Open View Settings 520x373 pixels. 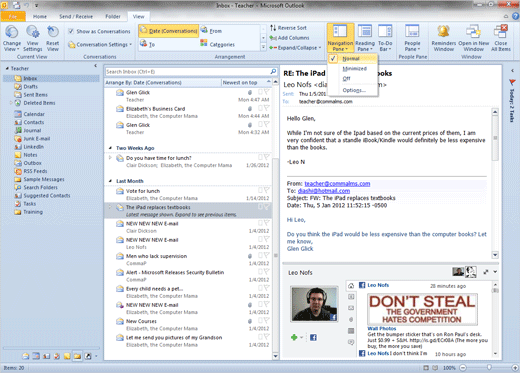[x=32, y=38]
